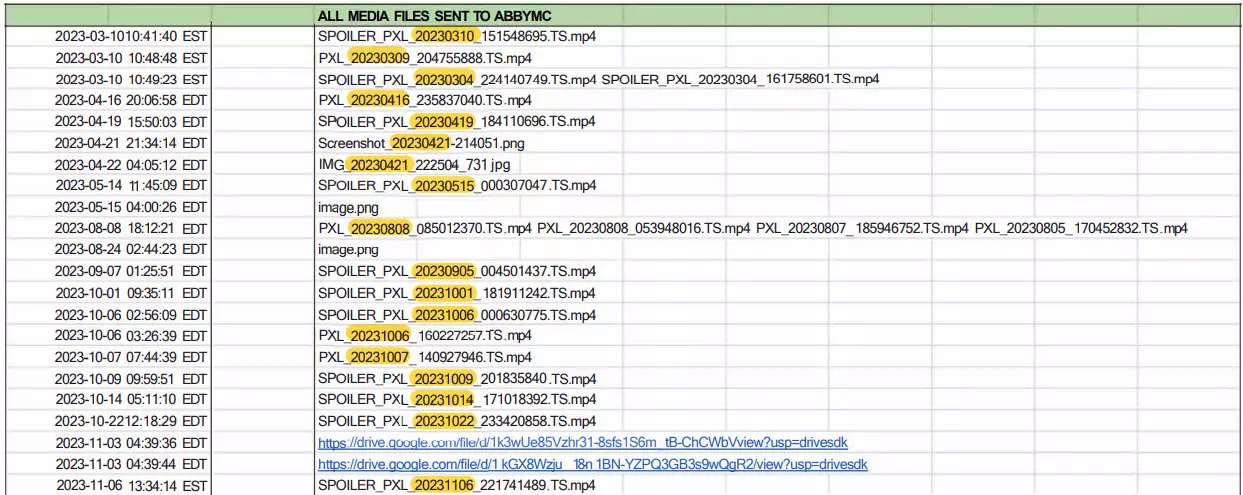The width and height of the screenshot is (1243, 495).
Task: Select timestamp 2023-03-10 10:49:23 EST
Action: pos(131,79)
